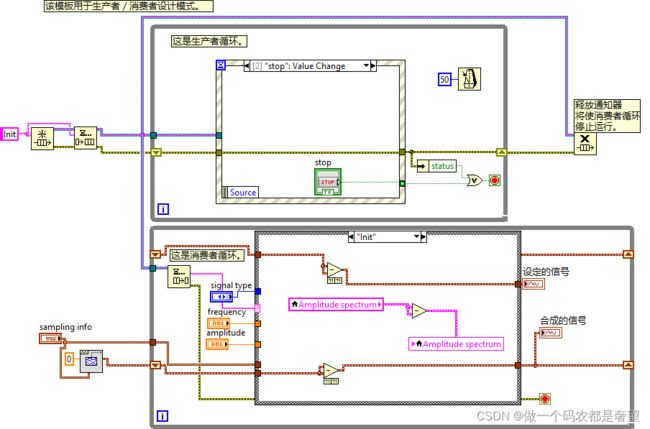Image resolution: width=650 pixels, height=429 pixels.
Task: Select the waveform build node beside constant 0
Action: click(91, 361)
